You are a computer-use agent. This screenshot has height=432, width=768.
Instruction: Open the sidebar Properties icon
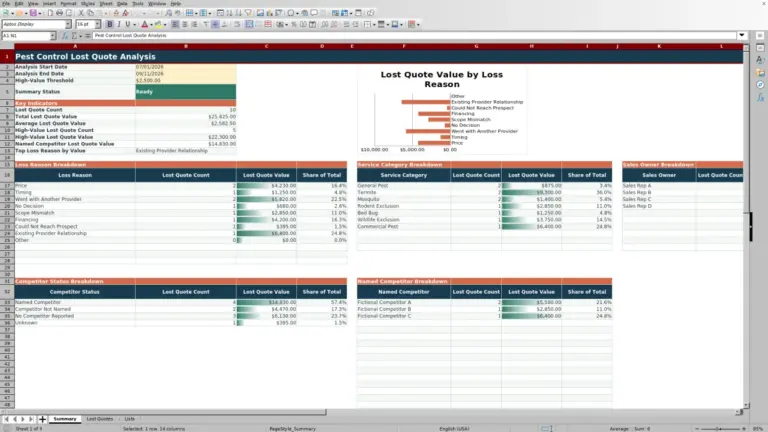760,48
